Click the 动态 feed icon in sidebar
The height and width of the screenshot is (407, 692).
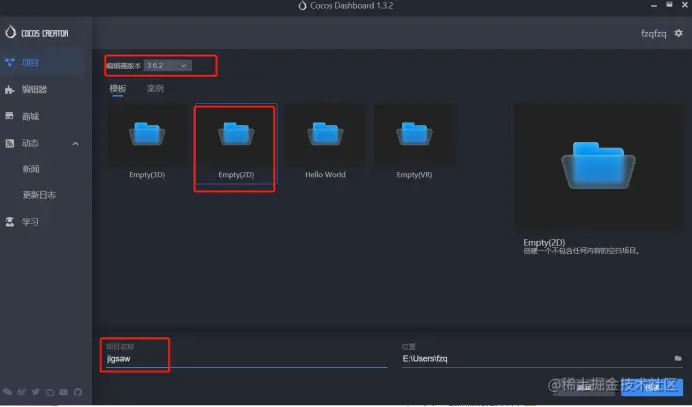(x=10, y=143)
